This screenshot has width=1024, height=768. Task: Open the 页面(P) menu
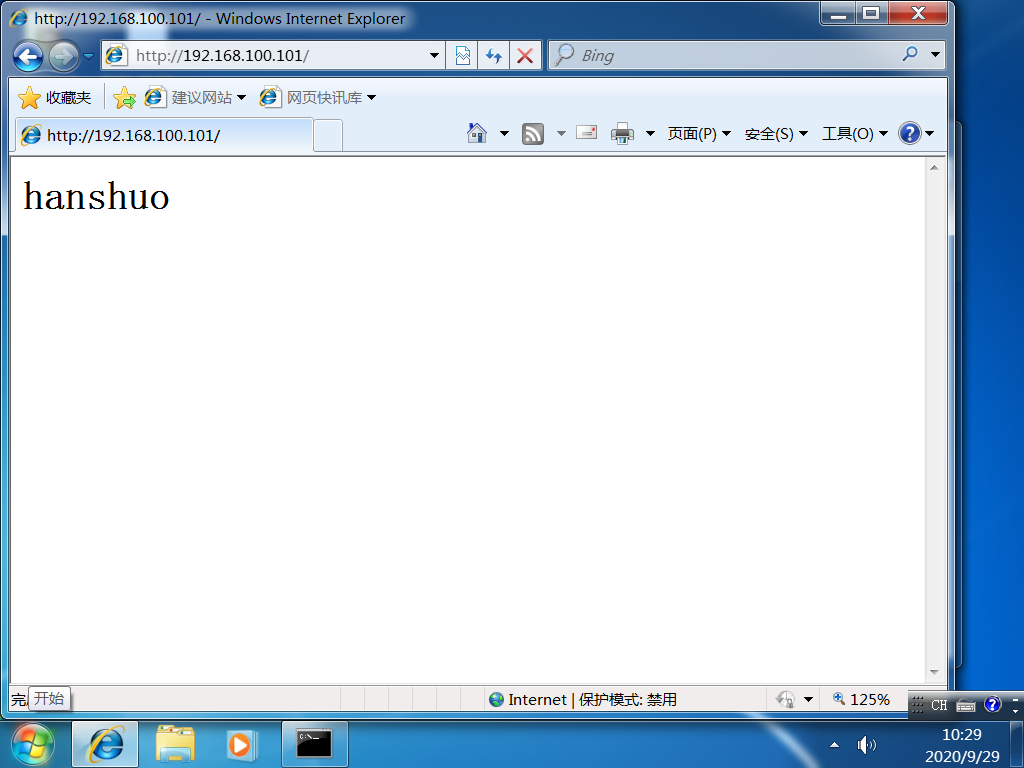(x=699, y=134)
